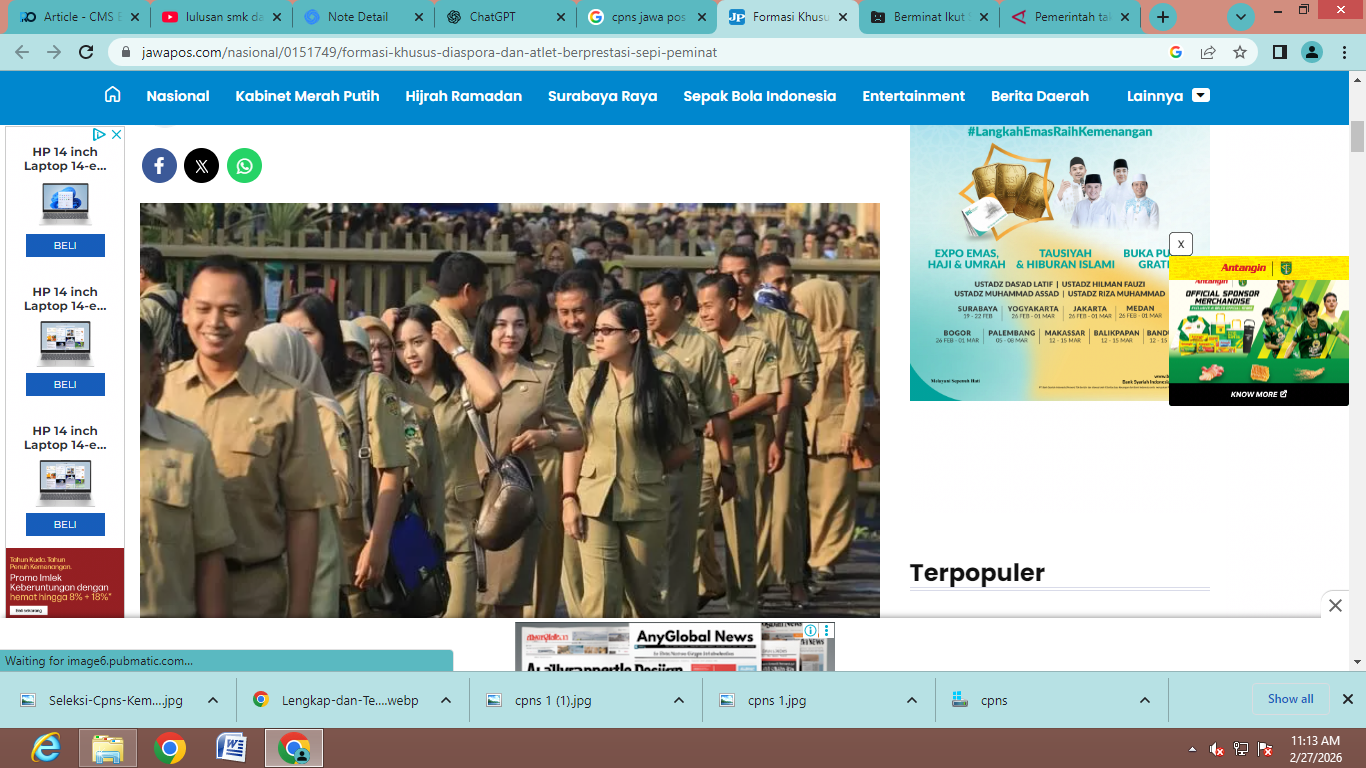Share this page via the share icon

[x=1208, y=52]
